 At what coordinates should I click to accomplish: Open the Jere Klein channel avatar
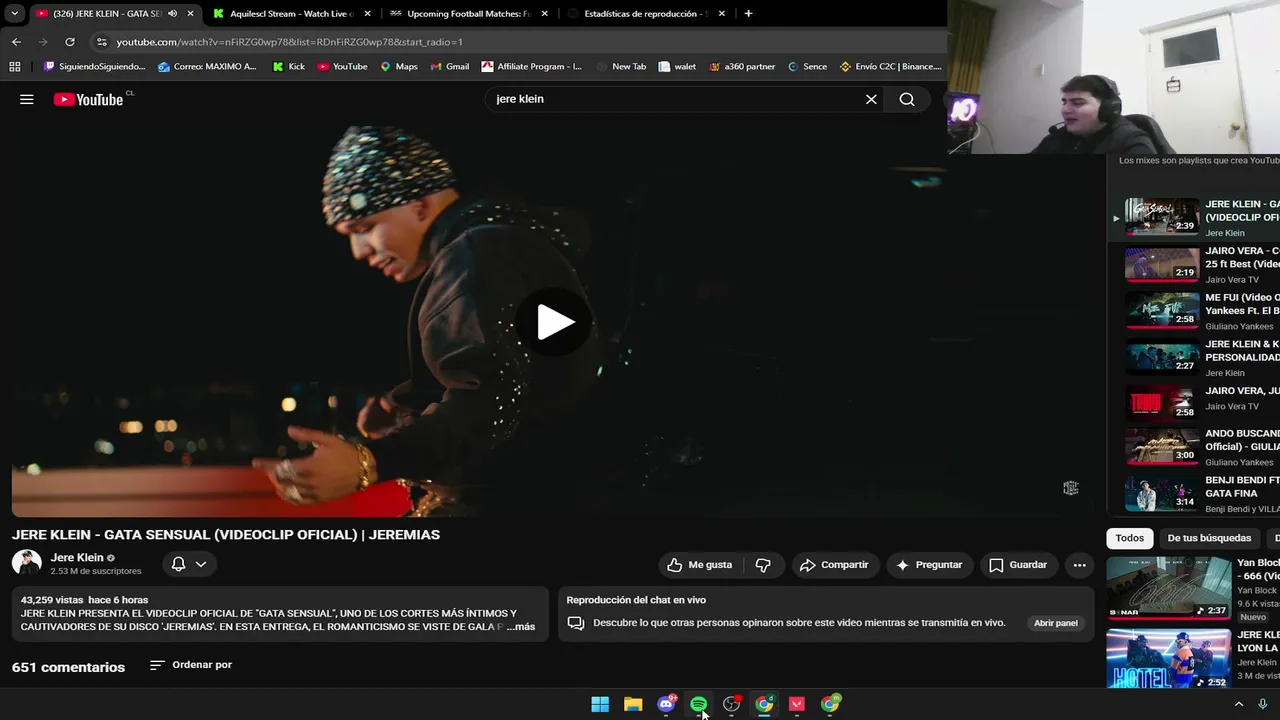[26, 563]
